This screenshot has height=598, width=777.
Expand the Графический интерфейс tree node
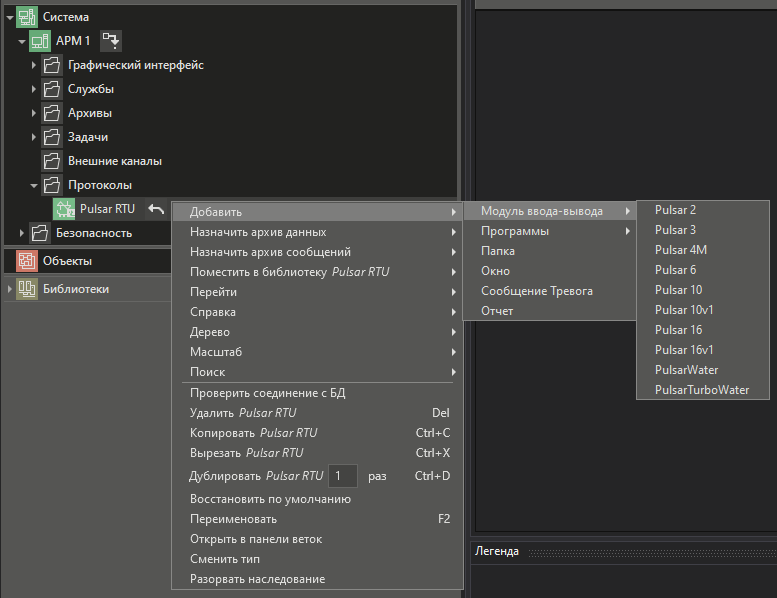pos(34,65)
